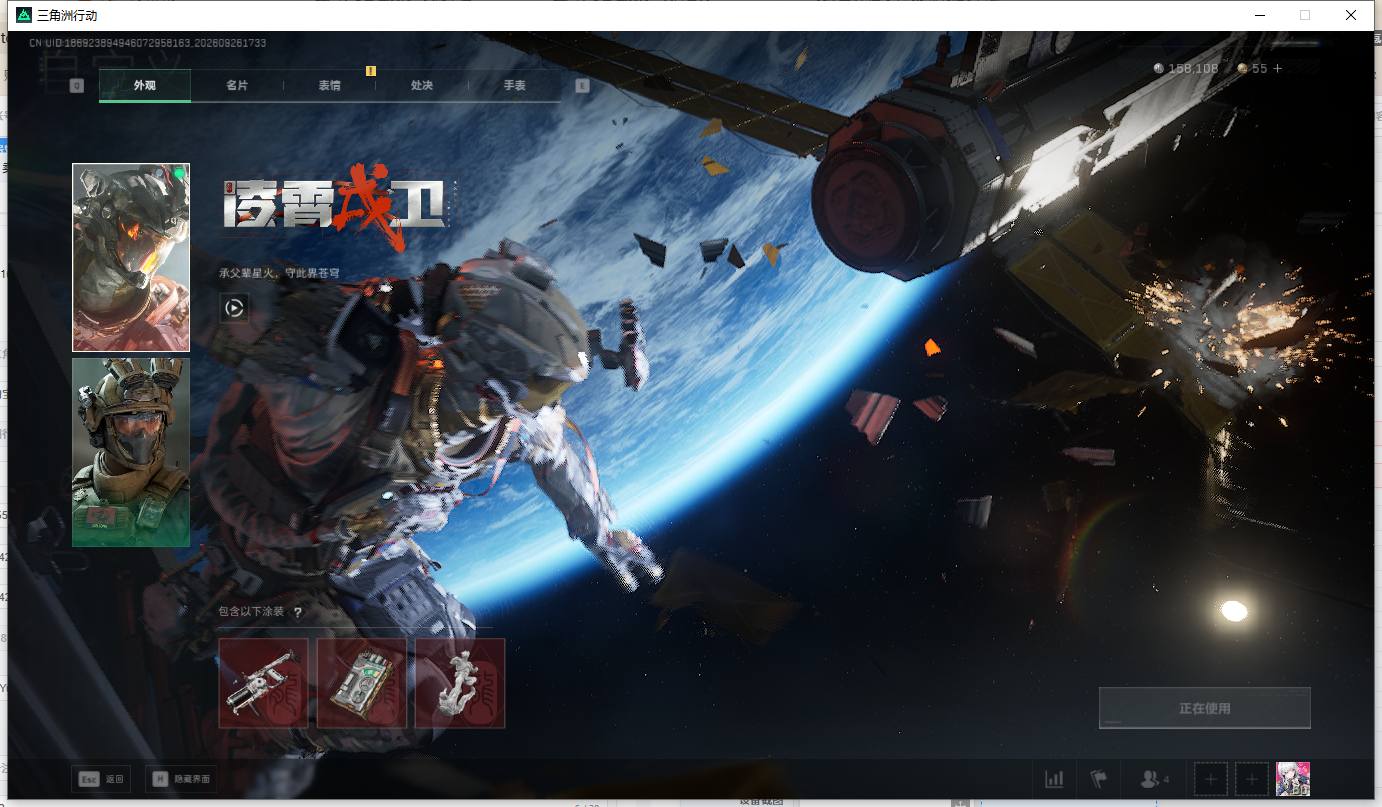Select the statue charm skin thumbnail

(x=460, y=683)
